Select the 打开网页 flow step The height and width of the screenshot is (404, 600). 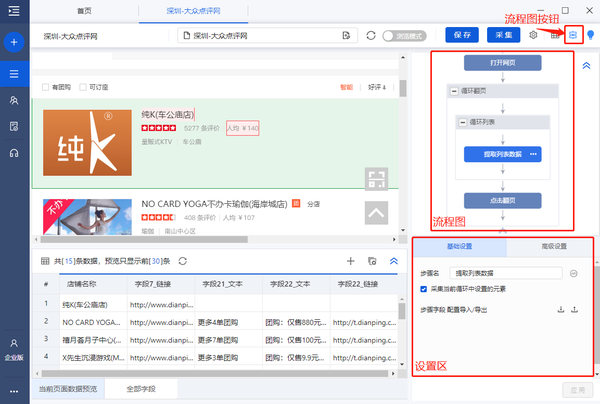tap(502, 63)
